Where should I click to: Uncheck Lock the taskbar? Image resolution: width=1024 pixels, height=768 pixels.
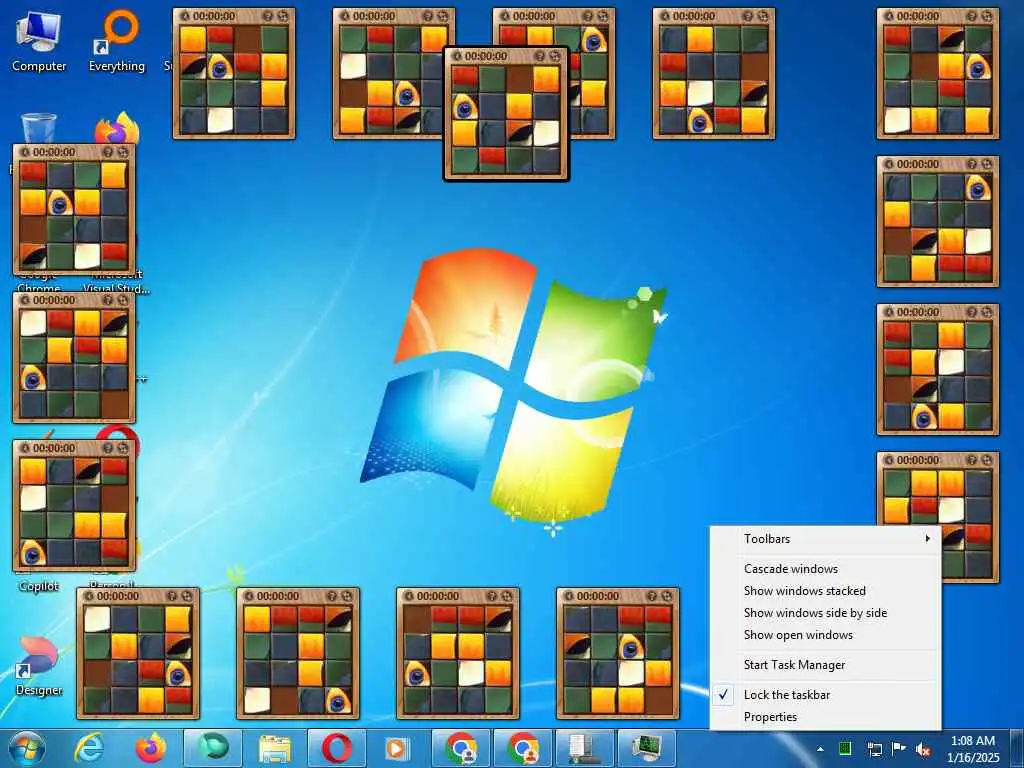point(825,695)
